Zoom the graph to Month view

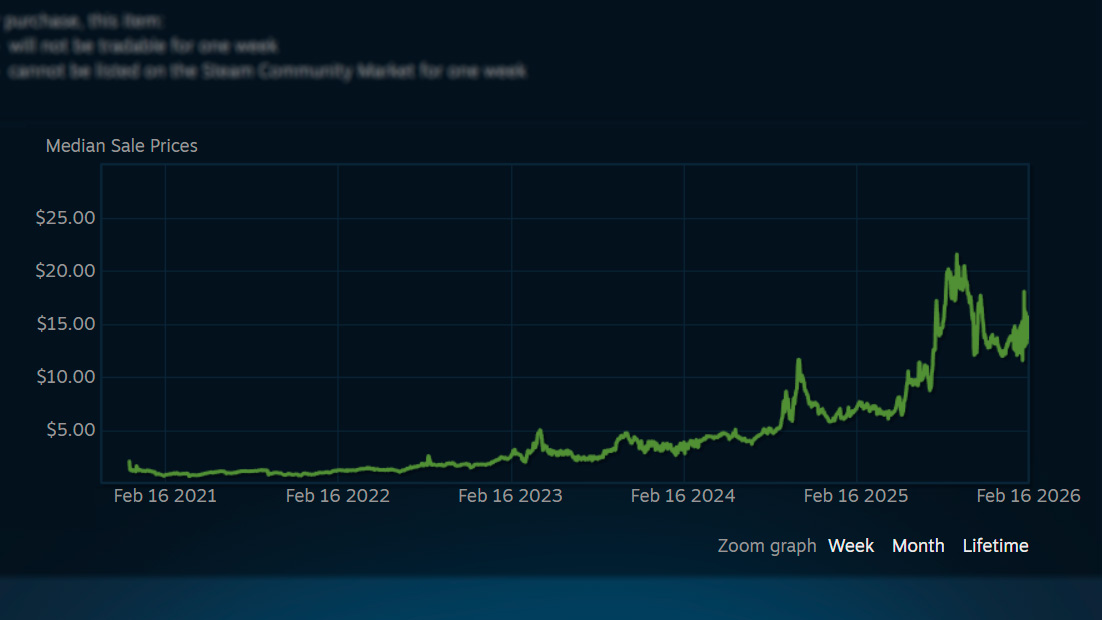[918, 545]
